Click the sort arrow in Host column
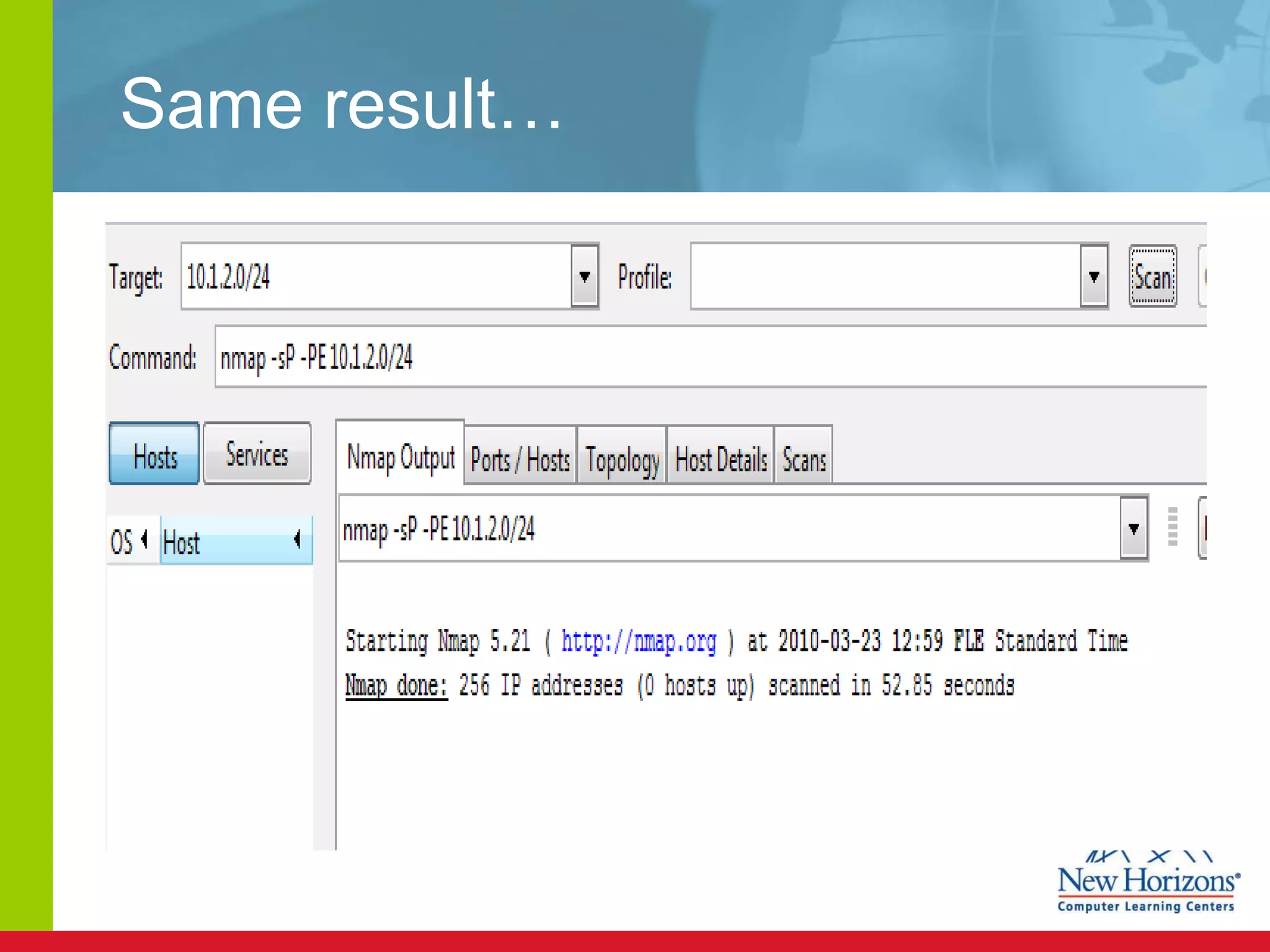Viewport: 1270px width, 952px height. coord(298,540)
